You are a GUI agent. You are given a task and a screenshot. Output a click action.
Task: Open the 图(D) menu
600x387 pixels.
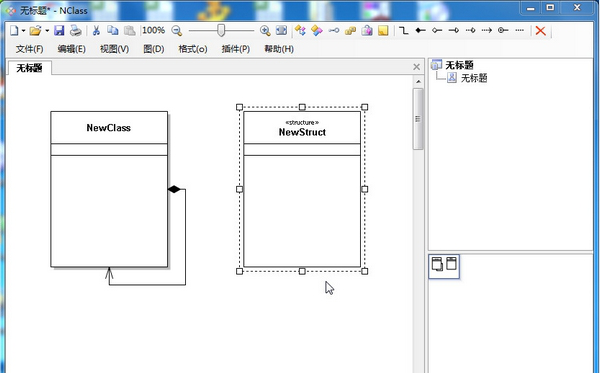tap(154, 49)
